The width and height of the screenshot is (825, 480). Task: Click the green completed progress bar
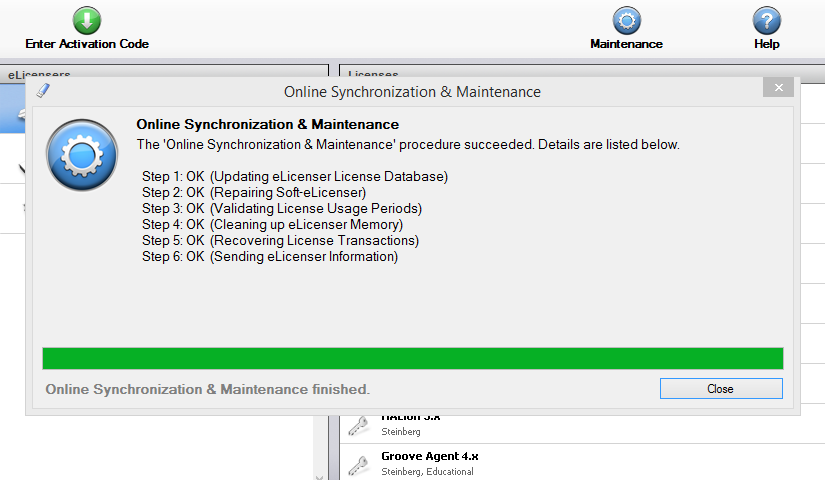coord(412,358)
